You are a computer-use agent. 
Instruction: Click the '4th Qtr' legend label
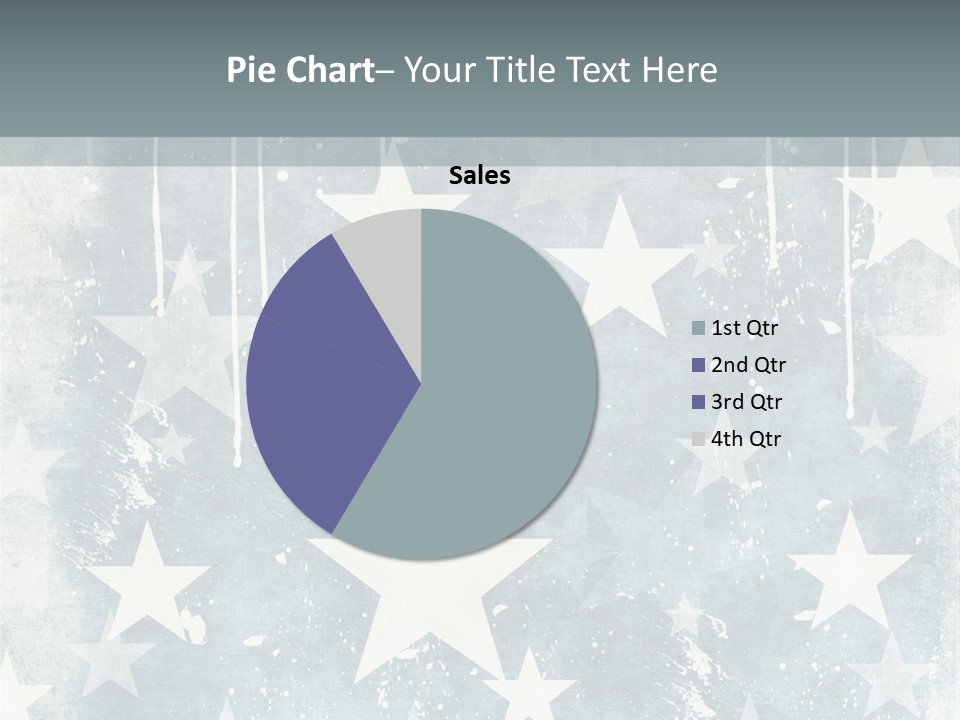click(746, 439)
